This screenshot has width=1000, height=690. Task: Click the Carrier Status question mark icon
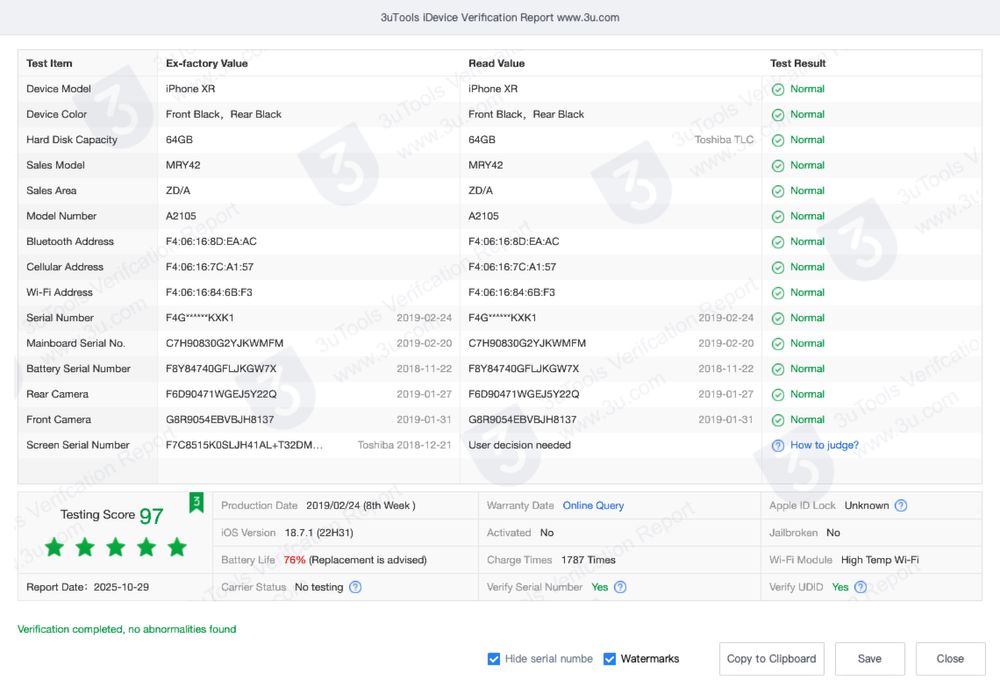point(355,587)
